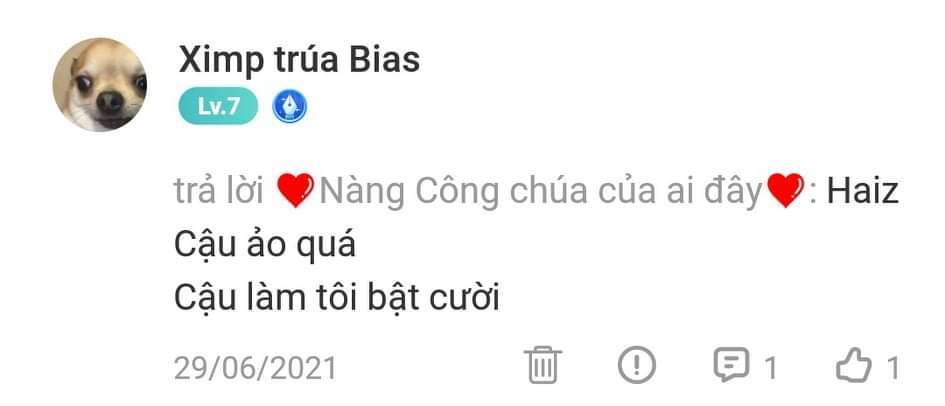
Task: Open the chihuahua profile avatar
Action: click(100, 84)
